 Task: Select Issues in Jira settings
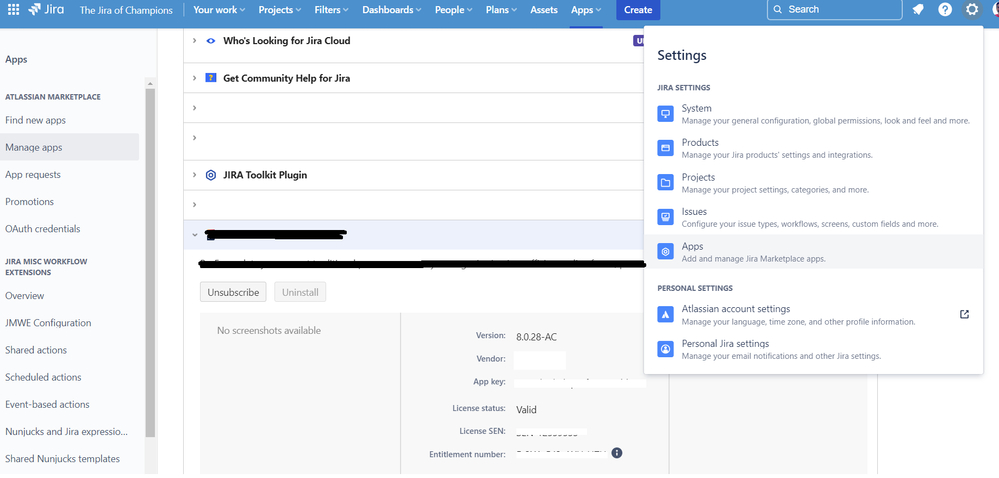tap(814, 217)
